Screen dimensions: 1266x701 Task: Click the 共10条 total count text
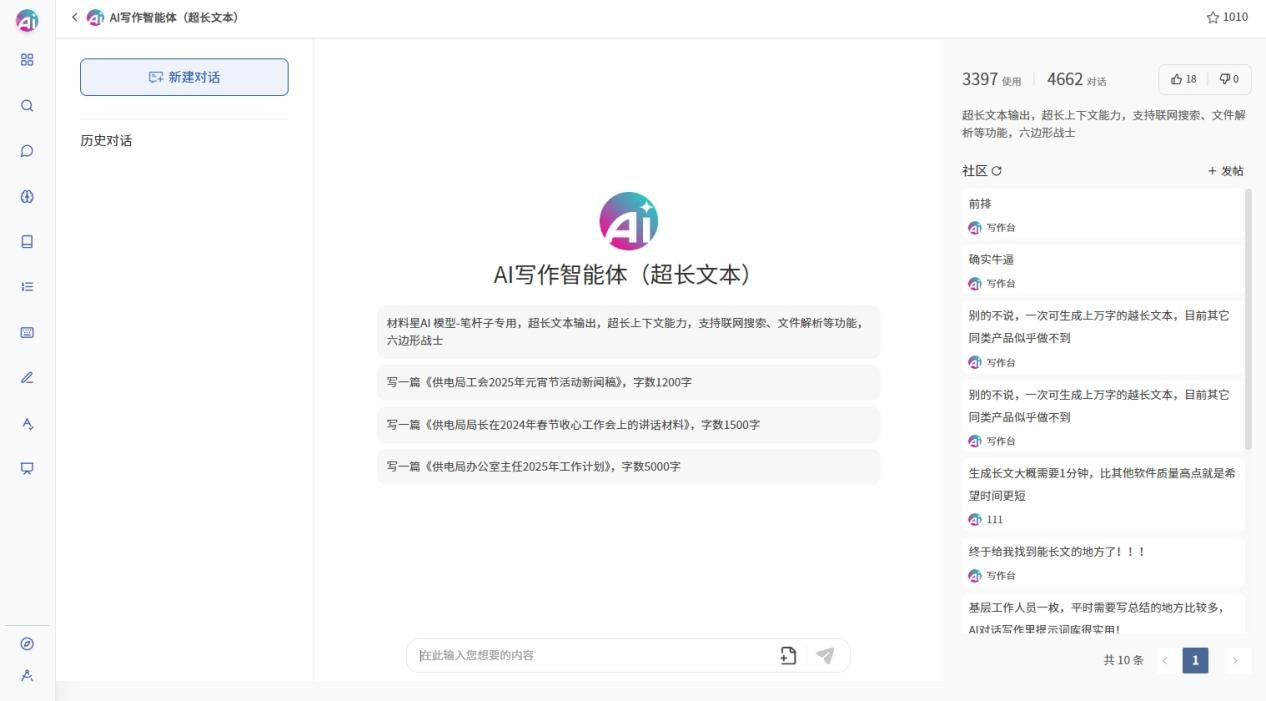click(x=1123, y=660)
